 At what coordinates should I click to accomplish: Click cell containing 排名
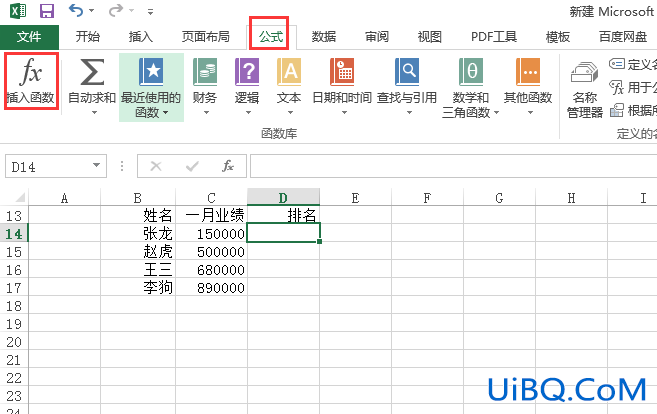283,215
